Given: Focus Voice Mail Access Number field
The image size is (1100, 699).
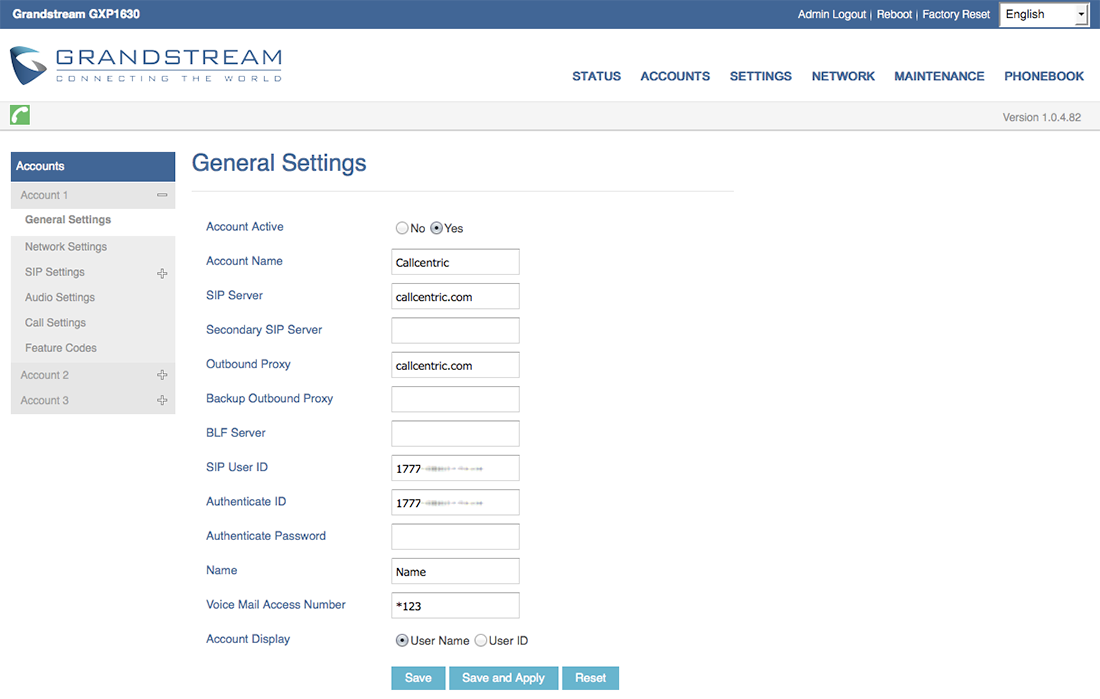Looking at the screenshot, I should point(455,606).
